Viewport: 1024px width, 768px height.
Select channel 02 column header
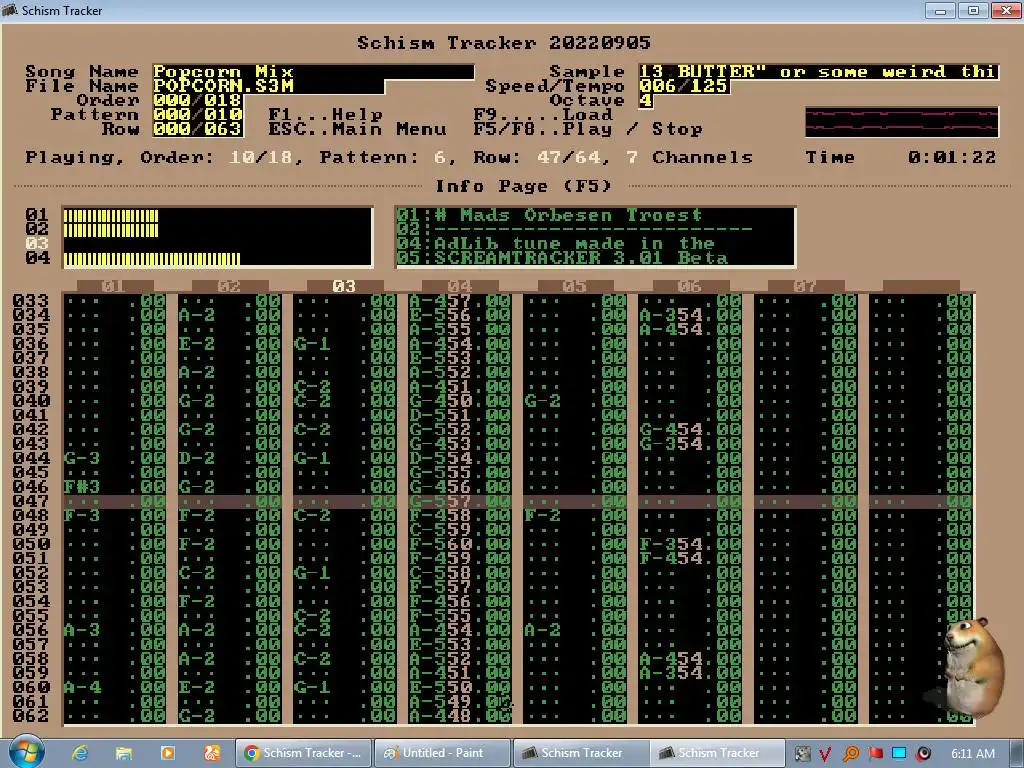[x=229, y=287]
